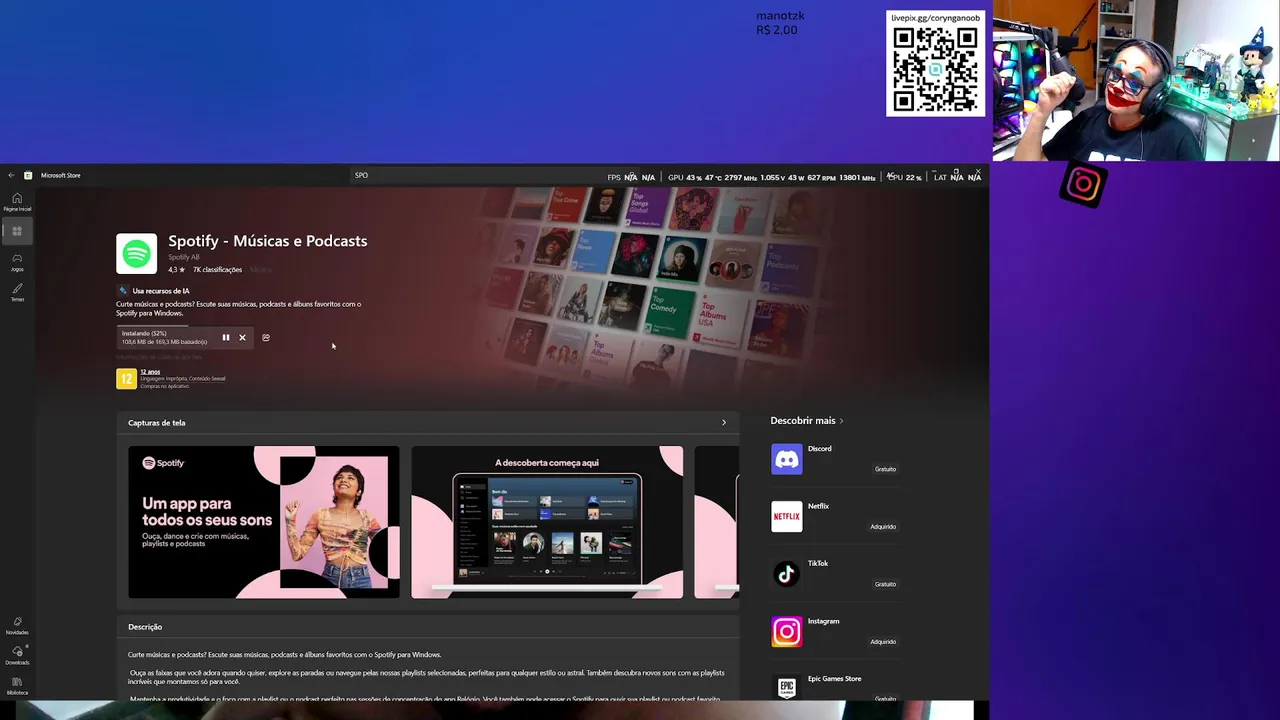Viewport: 1280px width, 720px height.
Task: Click Adquirido button for Netflix
Action: pos(883,527)
